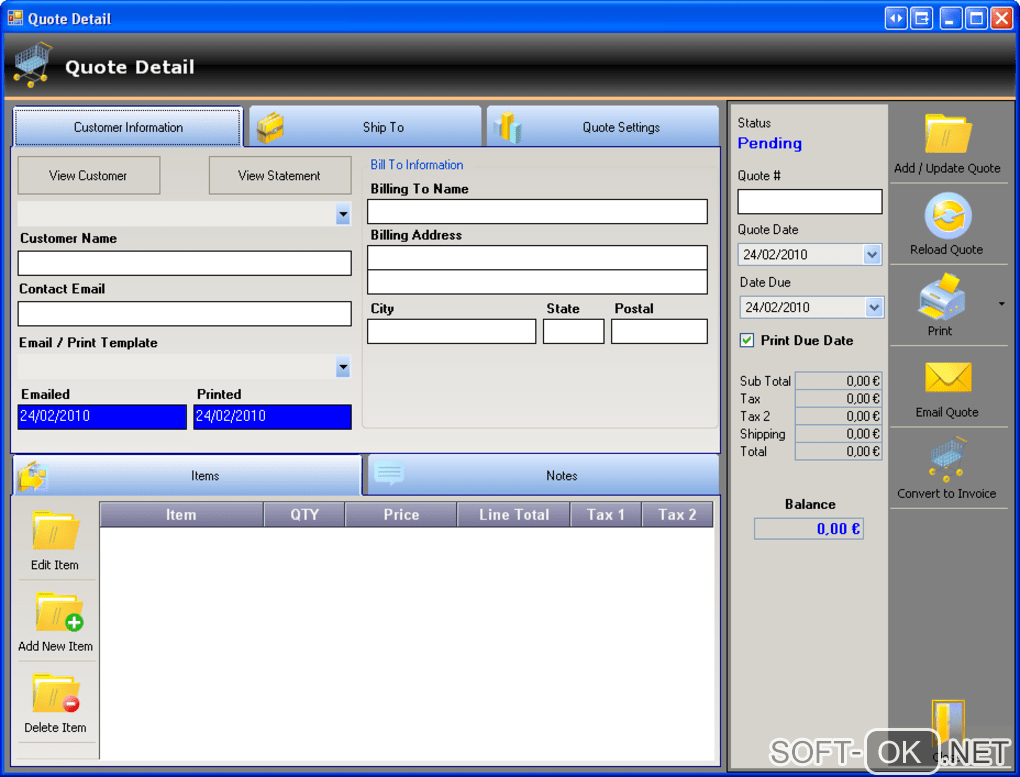Viewport: 1020px width, 777px height.
Task: Click the left-right arrows title bar button
Action: coord(896,18)
